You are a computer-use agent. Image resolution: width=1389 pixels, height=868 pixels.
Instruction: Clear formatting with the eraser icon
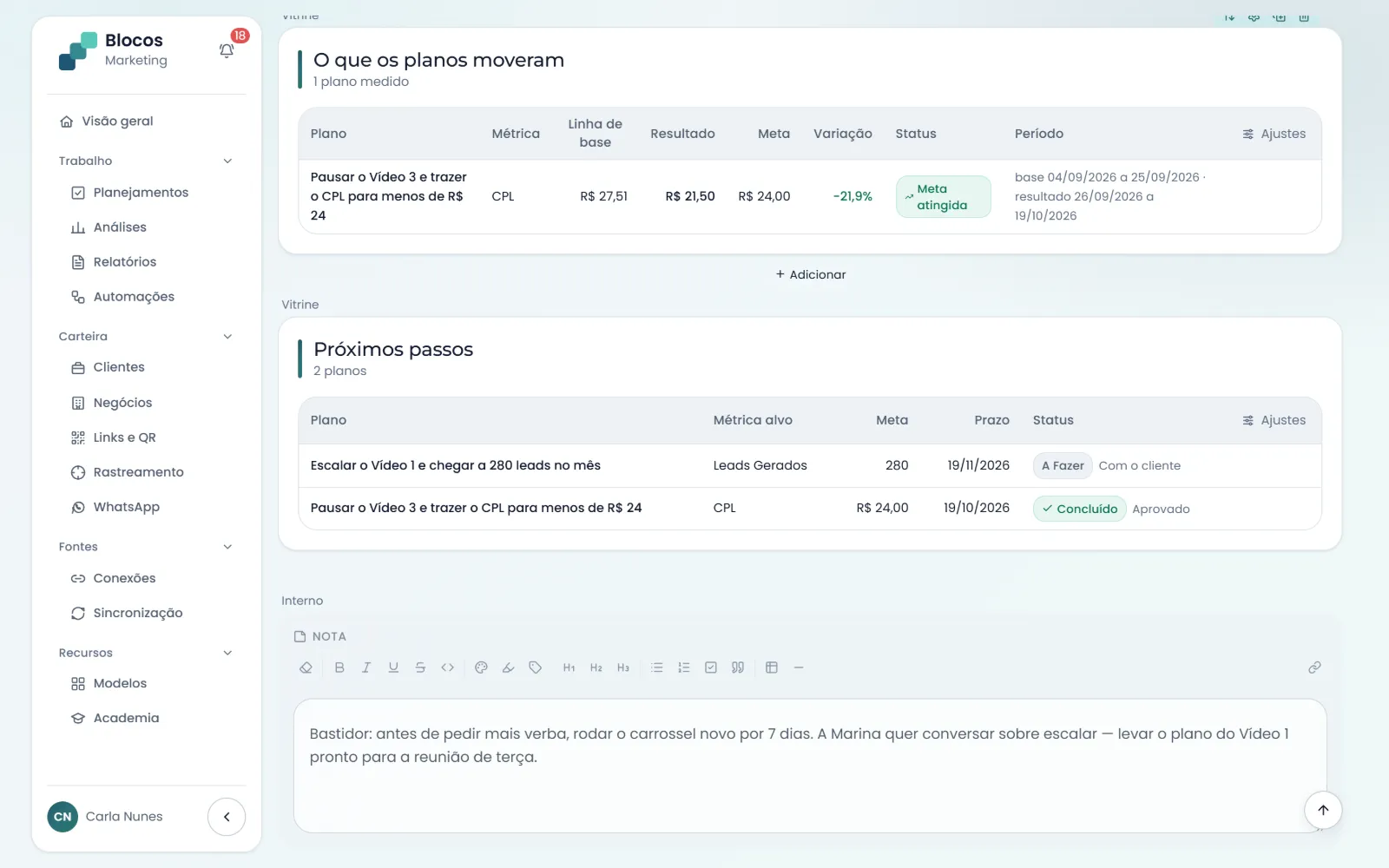click(x=306, y=667)
